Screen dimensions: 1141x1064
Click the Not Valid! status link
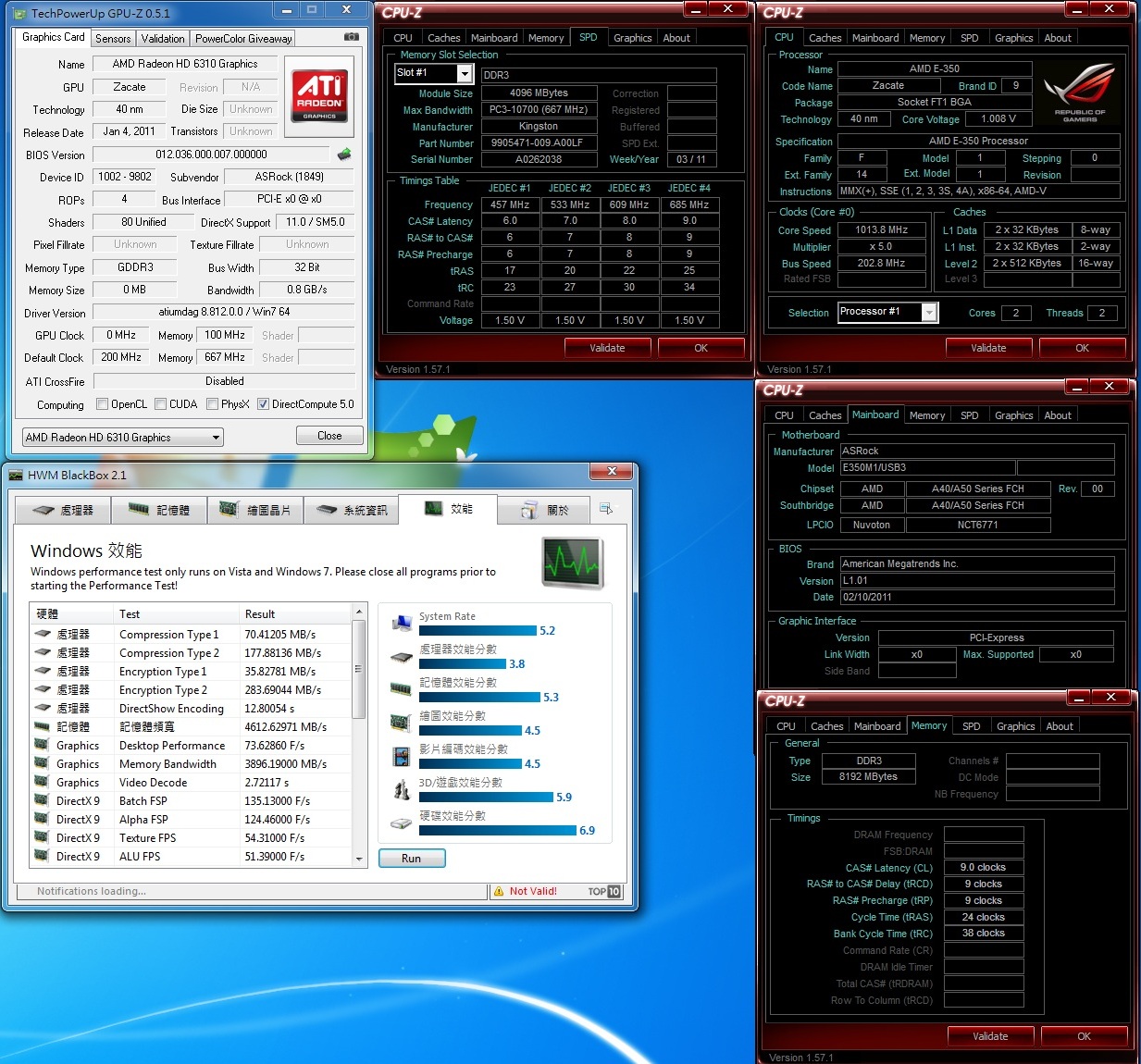pos(533,891)
